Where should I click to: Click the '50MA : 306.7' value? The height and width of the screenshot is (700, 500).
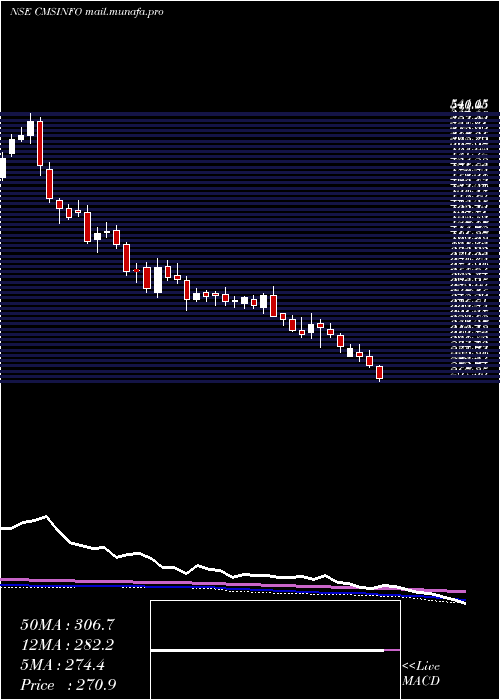[67, 625]
